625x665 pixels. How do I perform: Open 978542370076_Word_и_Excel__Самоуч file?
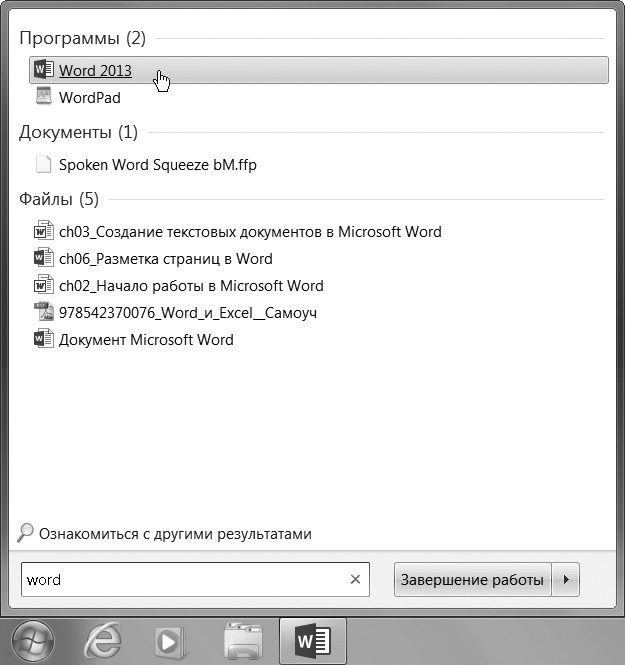pos(187,313)
